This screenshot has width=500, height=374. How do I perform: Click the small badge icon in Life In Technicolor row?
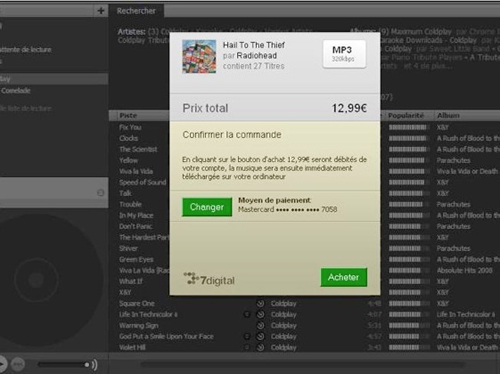coord(247,314)
